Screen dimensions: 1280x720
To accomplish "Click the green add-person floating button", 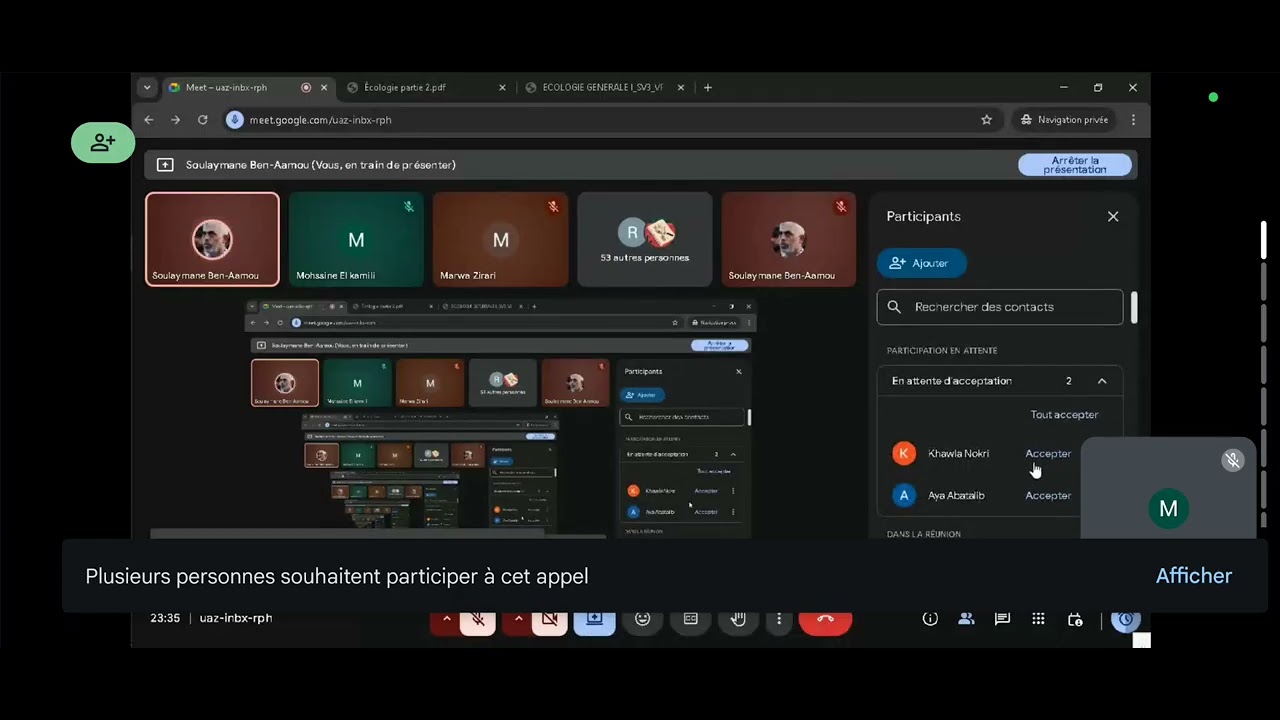I will click(103, 143).
